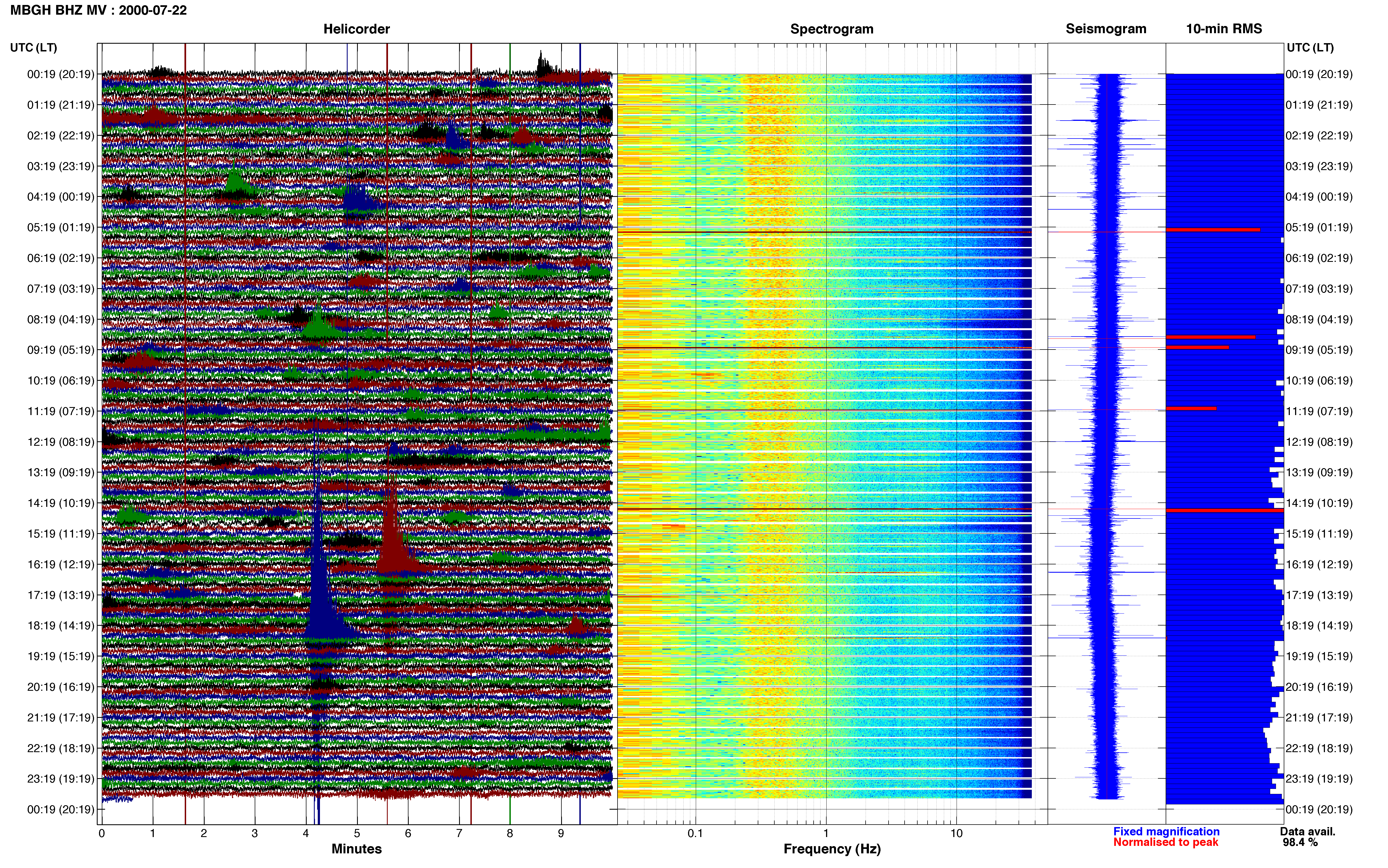
Task: Click 03:19 (23:19) on helicorder time axis
Action: [60, 166]
